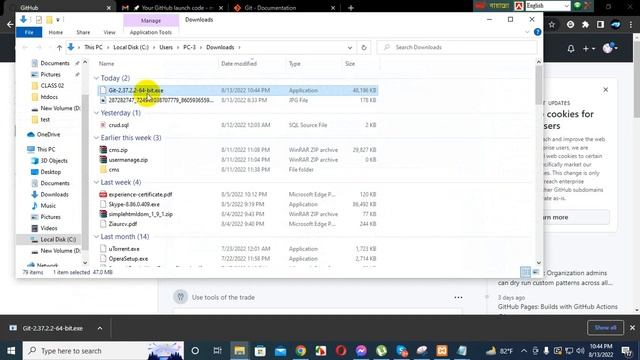Open CLASS 02 folder in sidebar
Image resolution: width=640 pixels, height=360 pixels.
[52, 86]
